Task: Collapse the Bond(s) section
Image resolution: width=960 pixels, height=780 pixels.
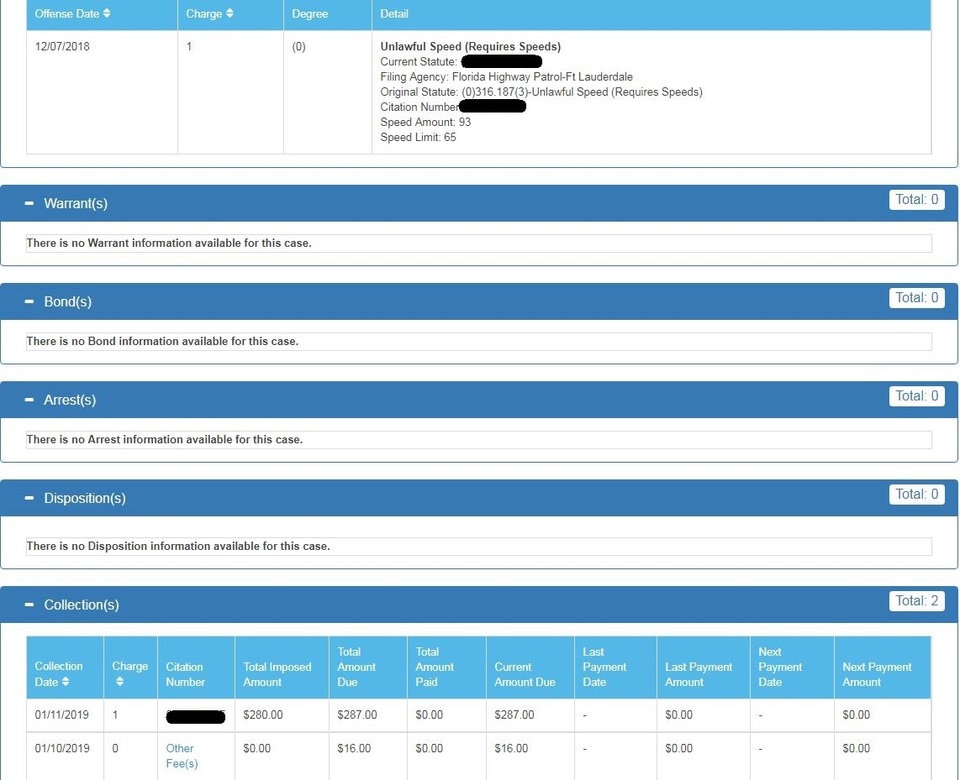Action: [29, 301]
